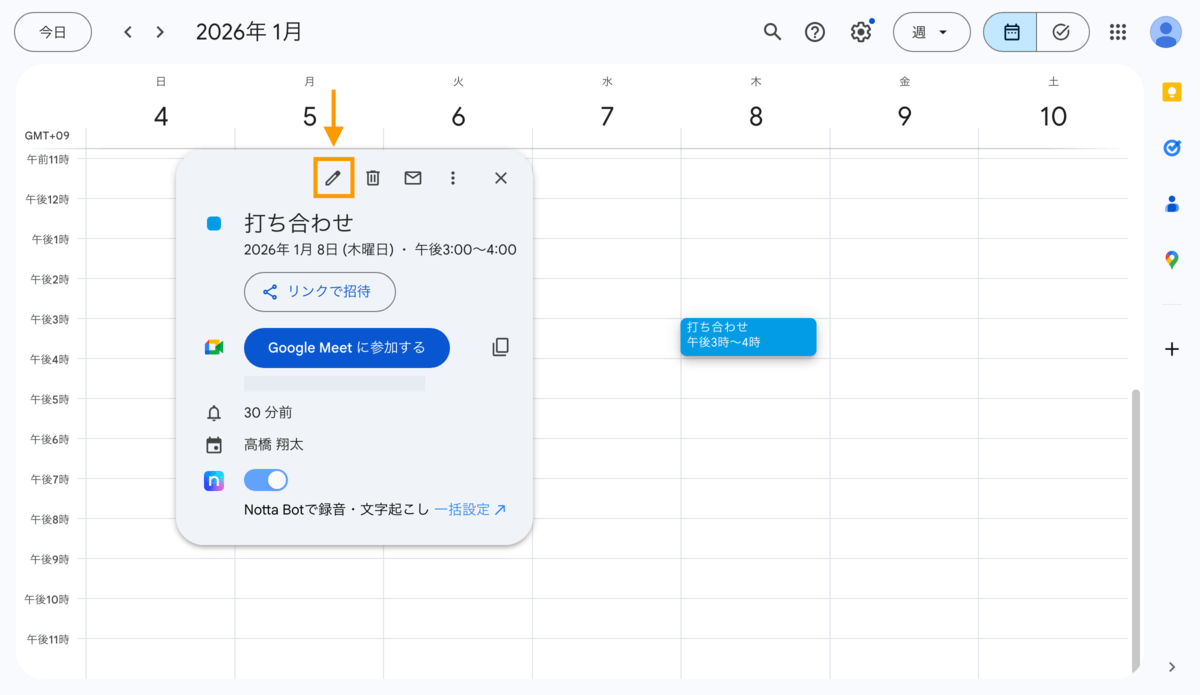The height and width of the screenshot is (695, 1200).
Task: Click the bell notification icon
Action: click(x=214, y=413)
